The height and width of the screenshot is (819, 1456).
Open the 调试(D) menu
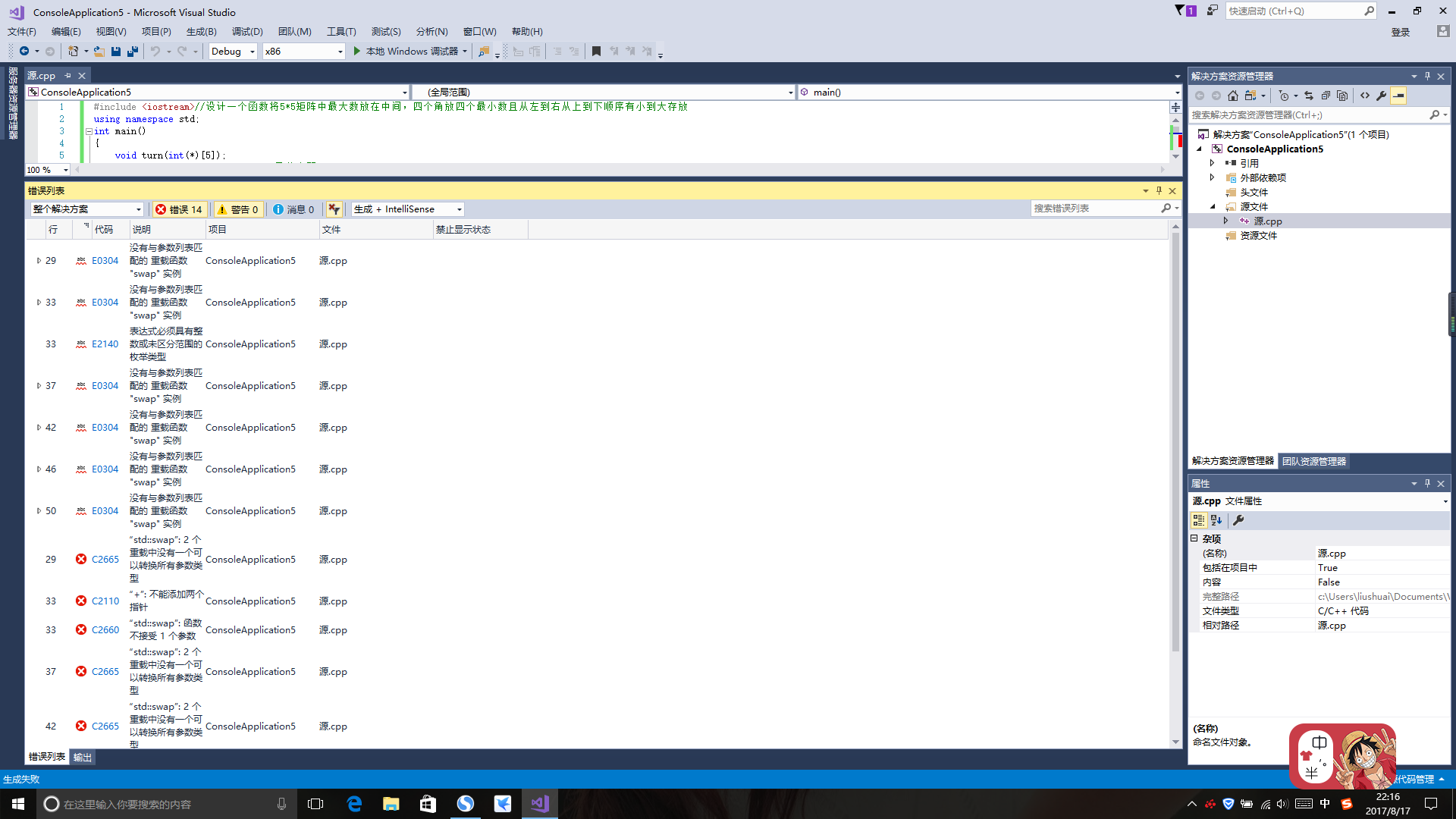pos(247,32)
